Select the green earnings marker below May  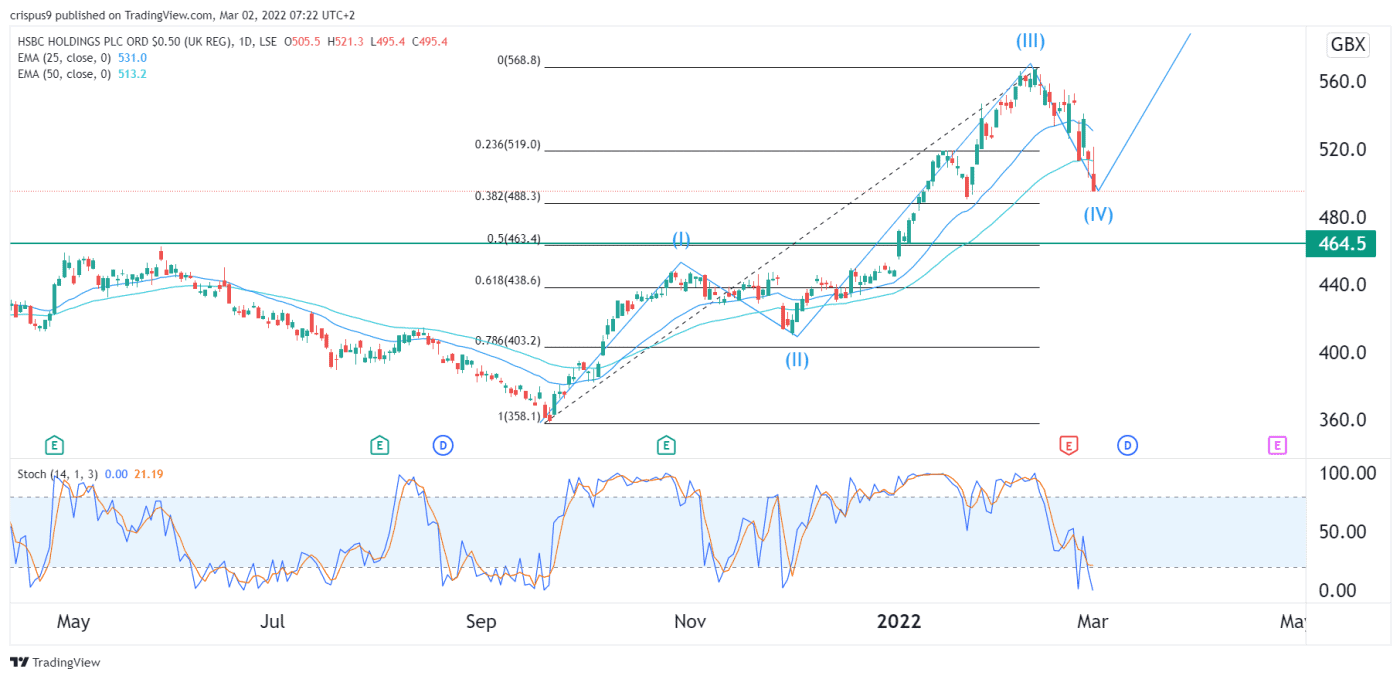(55, 445)
